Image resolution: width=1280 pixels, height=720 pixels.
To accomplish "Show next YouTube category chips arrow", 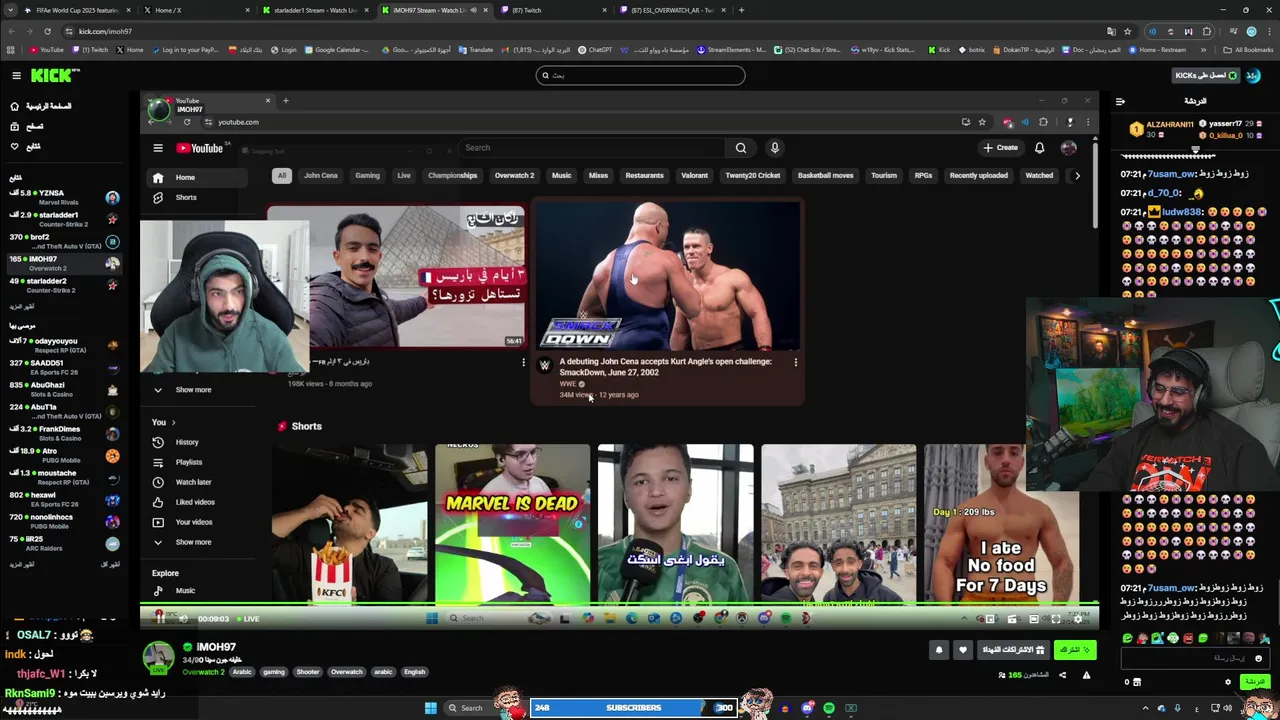I will [x=1077, y=175].
